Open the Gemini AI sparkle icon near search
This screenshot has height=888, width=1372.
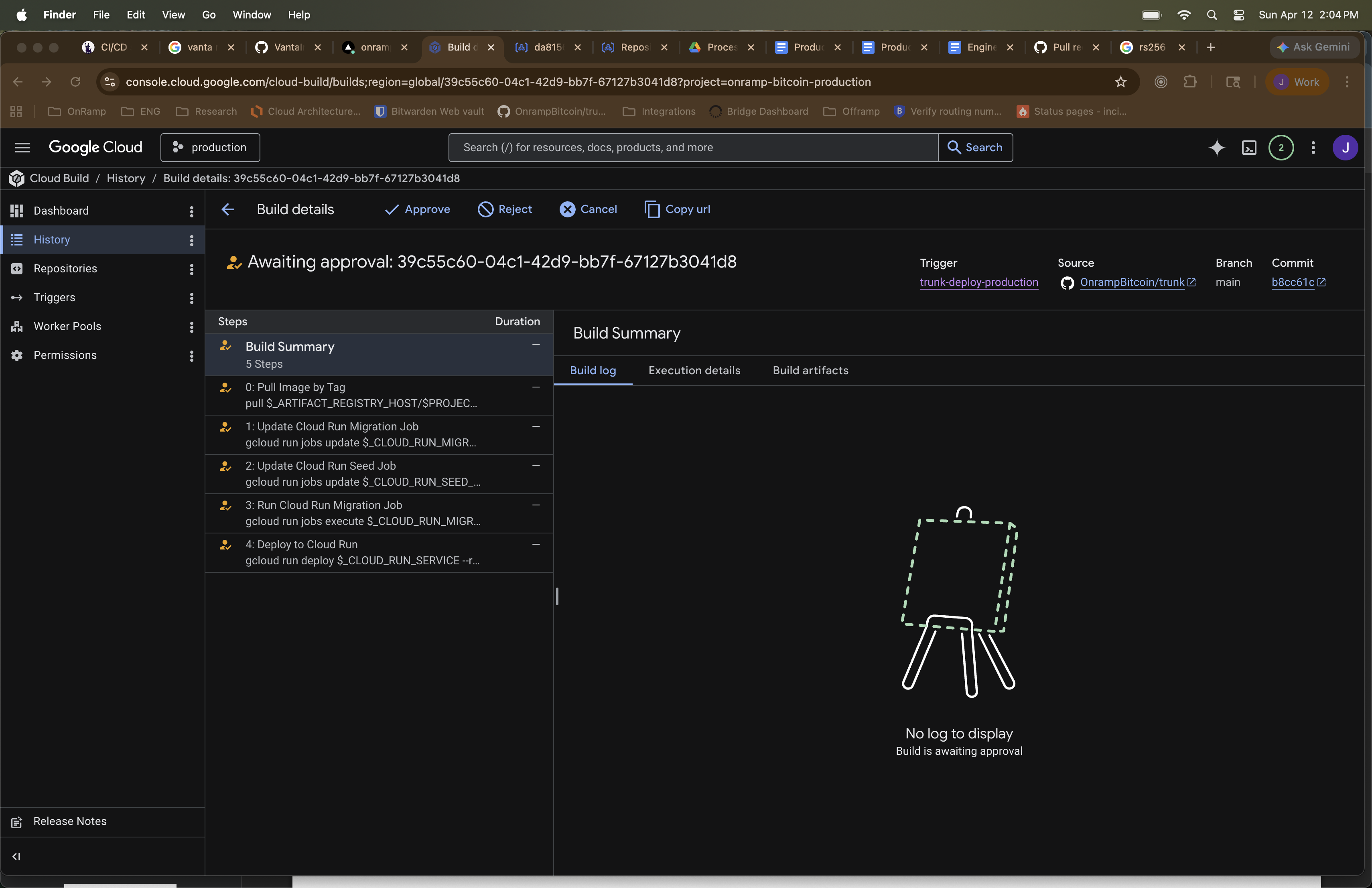click(1216, 148)
